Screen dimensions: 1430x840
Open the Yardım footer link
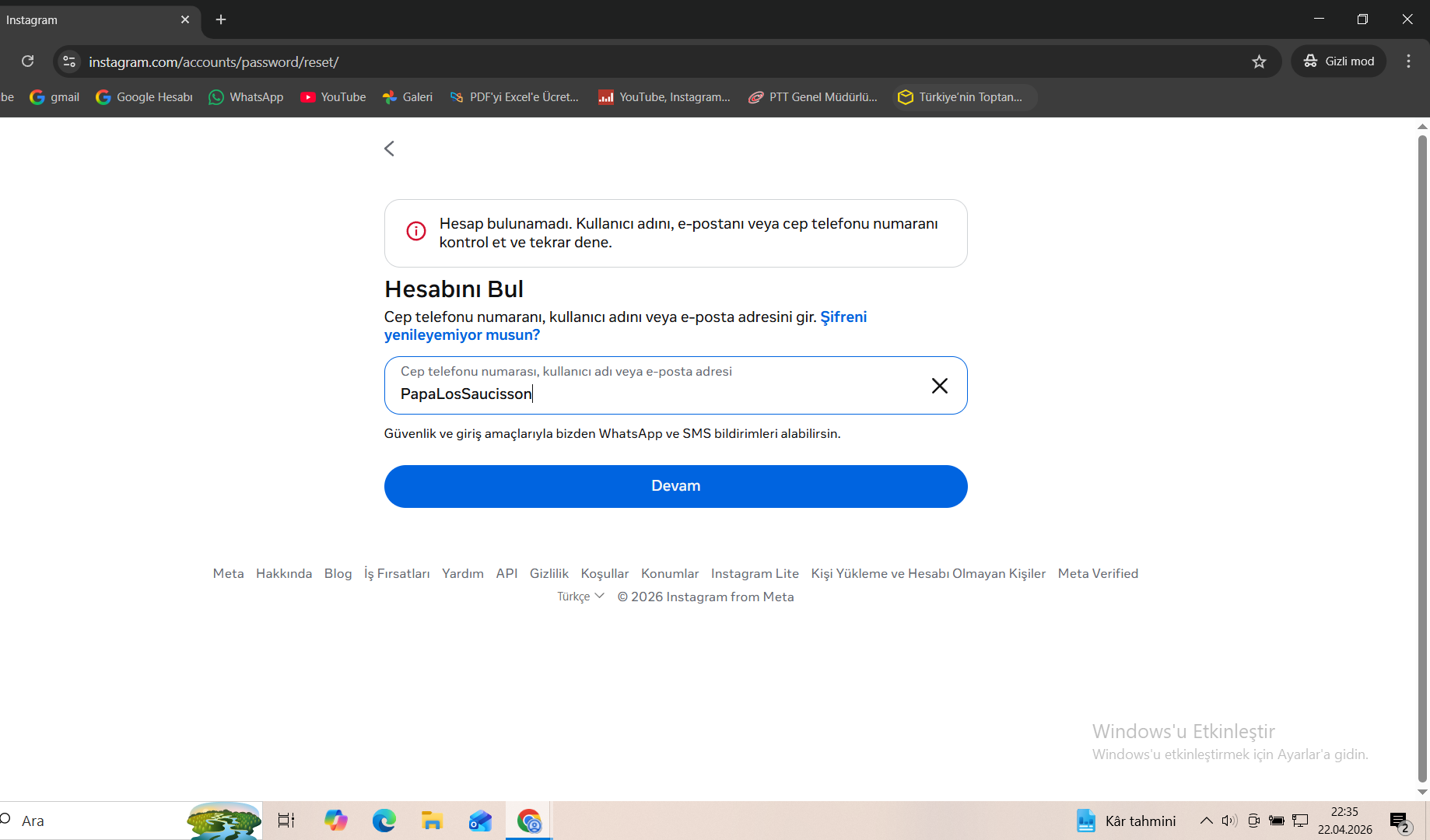point(463,573)
